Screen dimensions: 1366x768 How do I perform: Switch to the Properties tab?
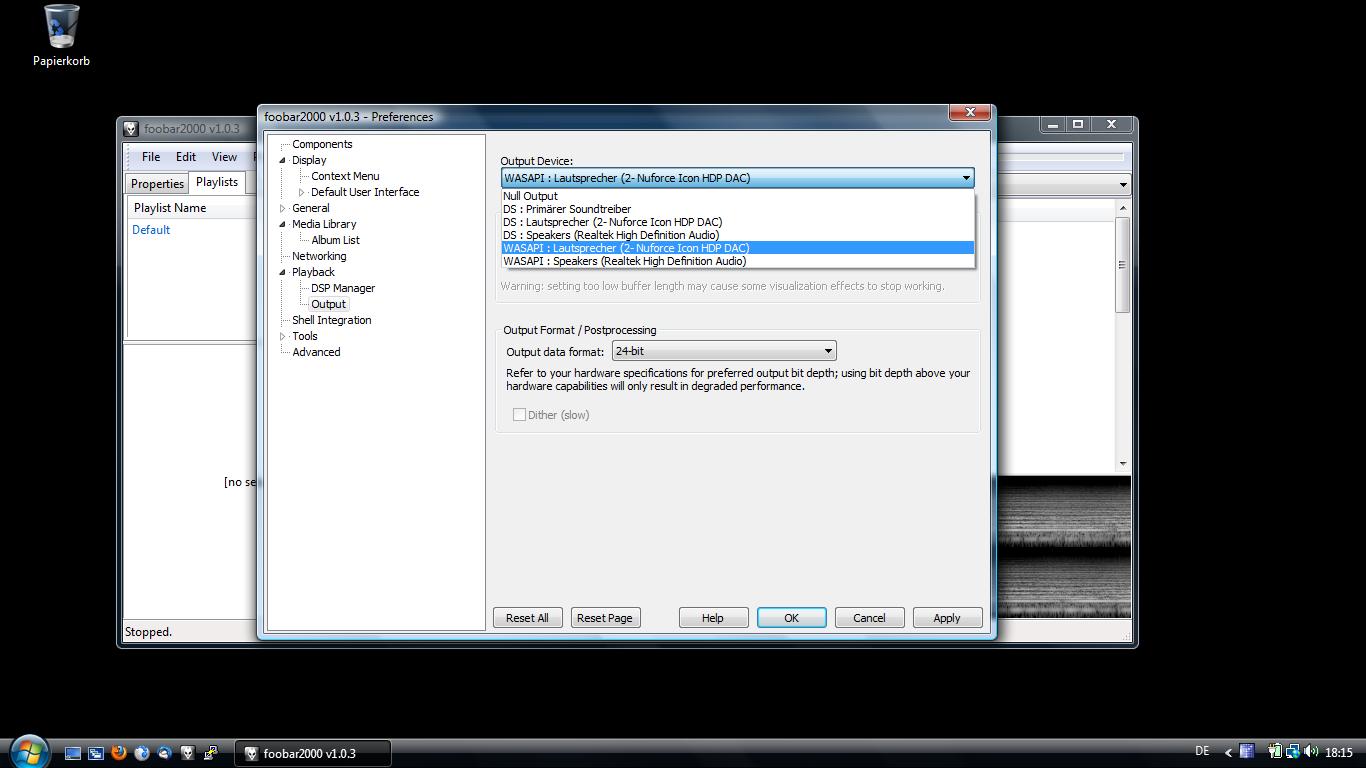tap(157, 183)
